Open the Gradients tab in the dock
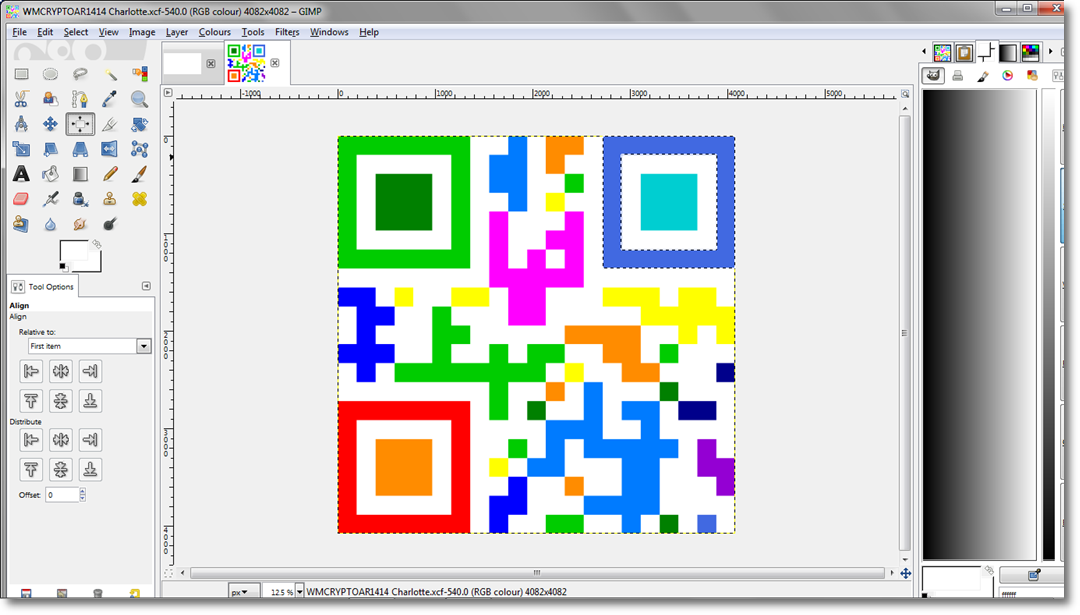Screen dimensions: 1080x615 (x=1008, y=52)
